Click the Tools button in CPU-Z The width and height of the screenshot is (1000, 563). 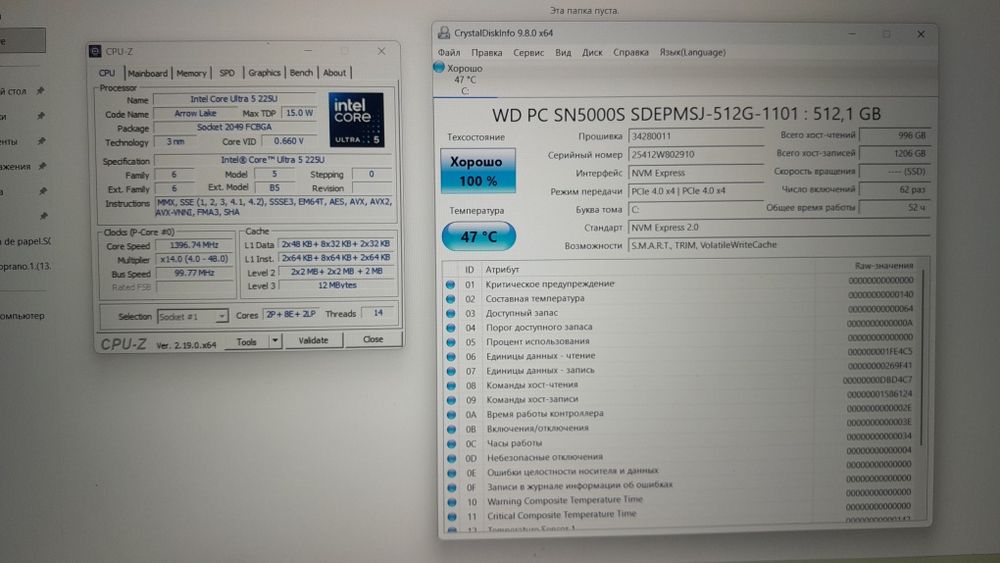pos(246,342)
